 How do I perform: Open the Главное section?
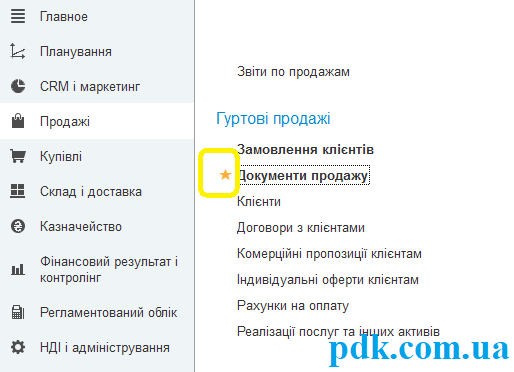click(64, 16)
